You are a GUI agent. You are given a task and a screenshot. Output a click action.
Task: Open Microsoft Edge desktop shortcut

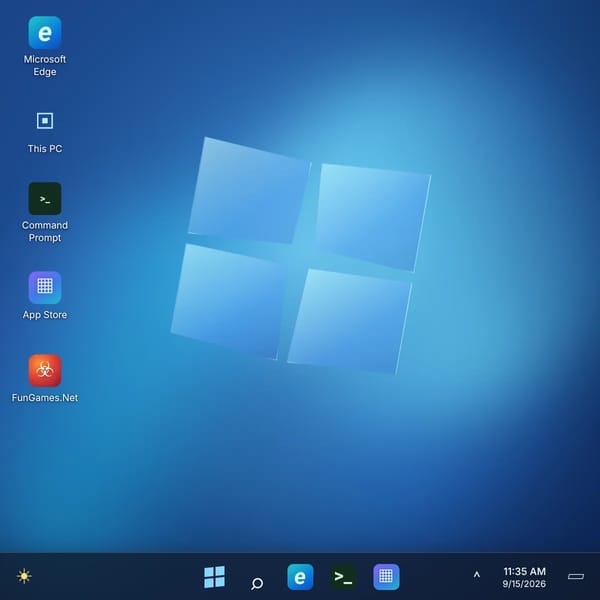[x=45, y=33]
